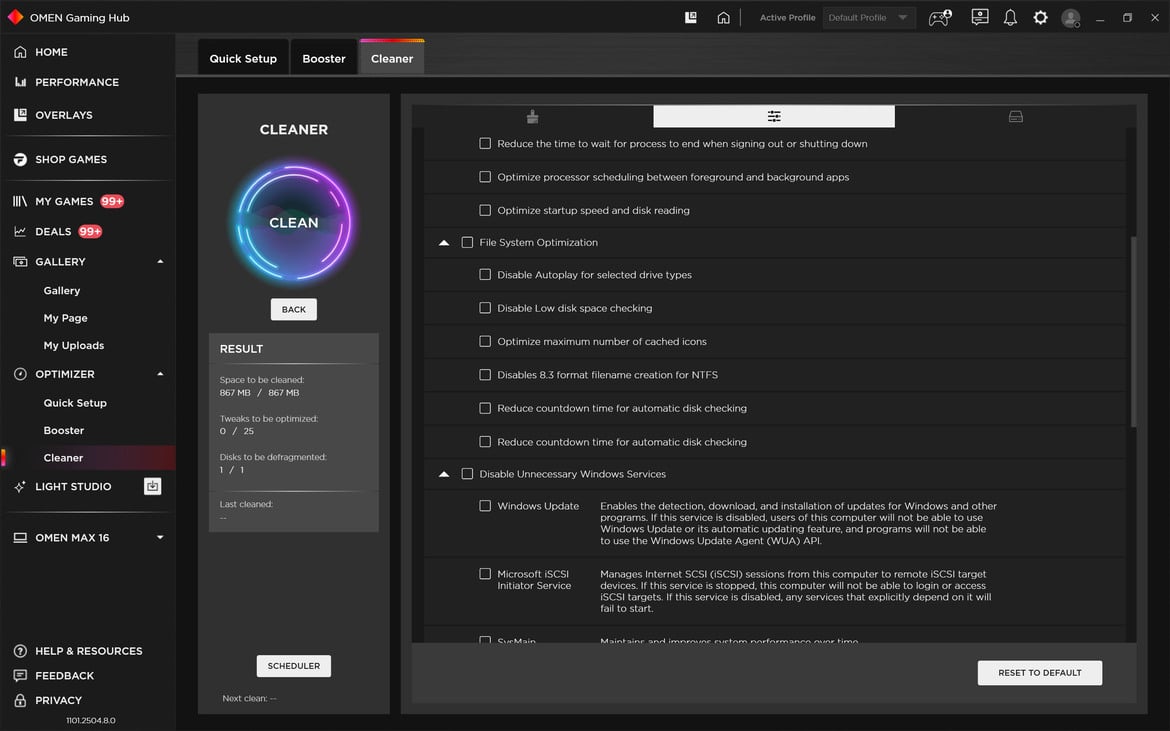
Task: Switch to the Quick Setup top tab
Action: click(243, 58)
